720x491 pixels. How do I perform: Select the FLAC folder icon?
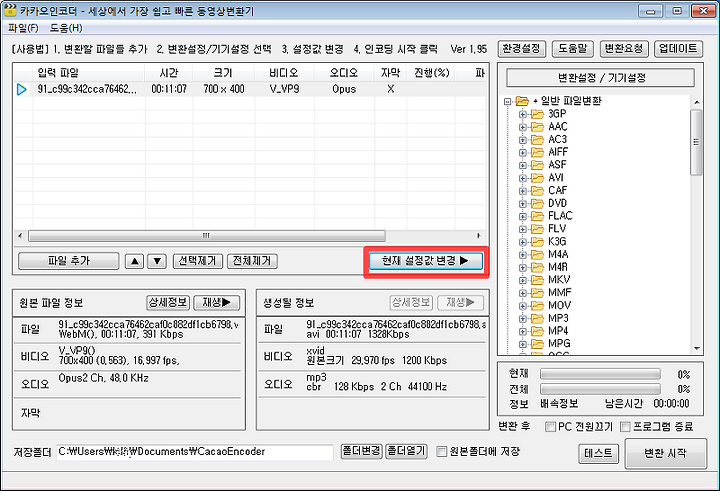tap(537, 216)
